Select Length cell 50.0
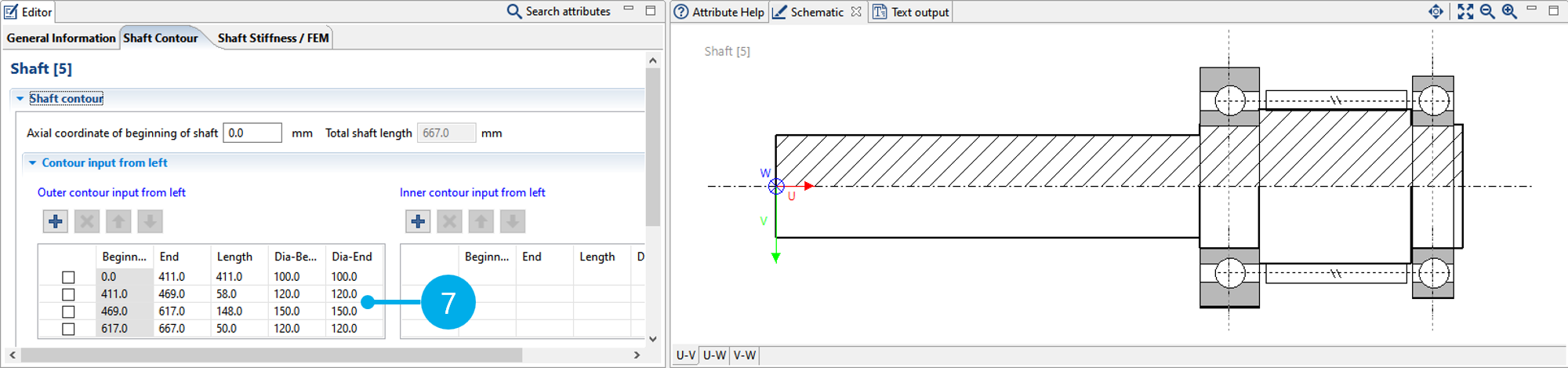The width and height of the screenshot is (1568, 368). coord(240,329)
